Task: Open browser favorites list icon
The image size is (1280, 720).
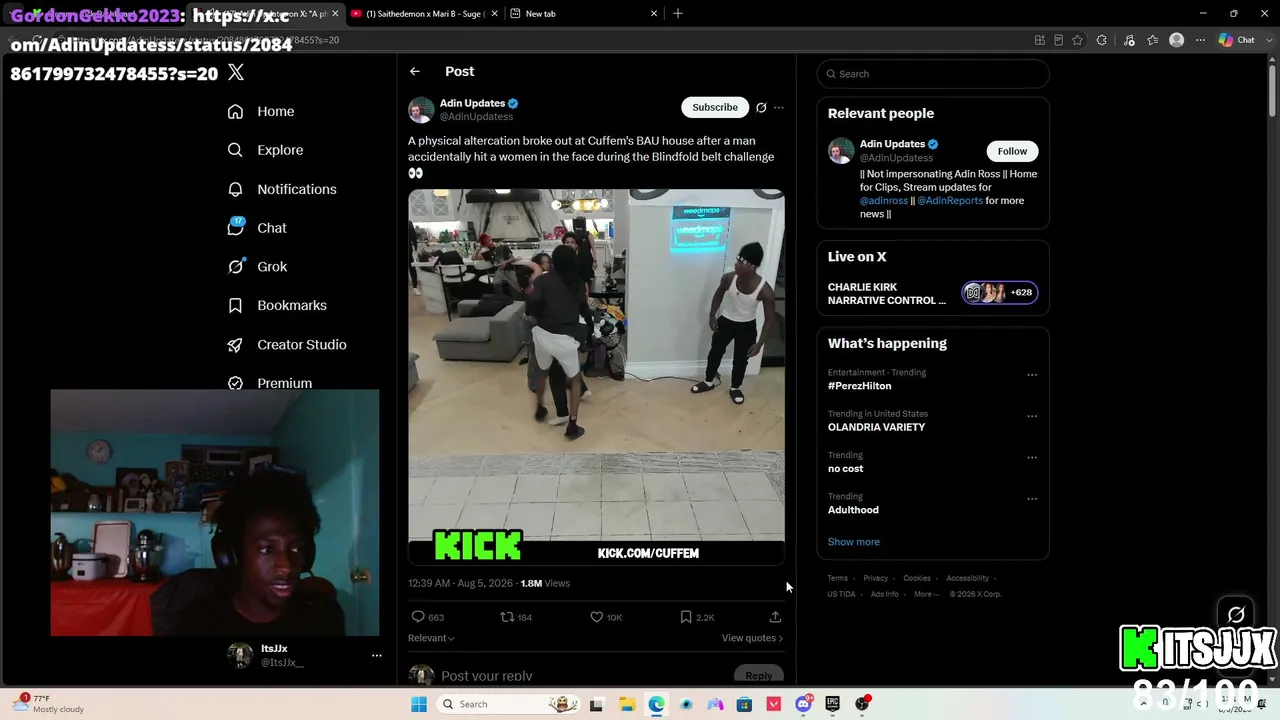Action: 1153,40
